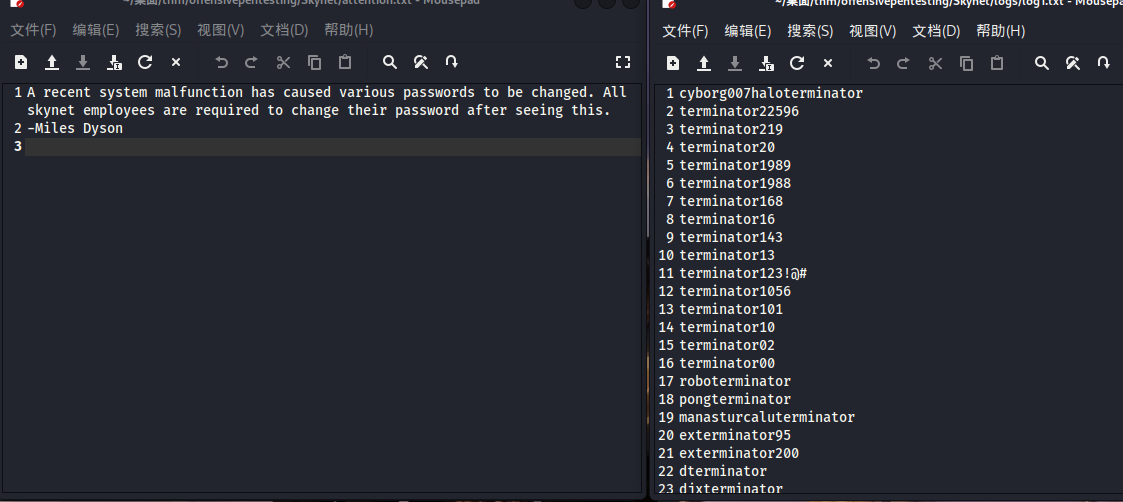Open Find and Replace in log1.txt window

coord(1073,63)
